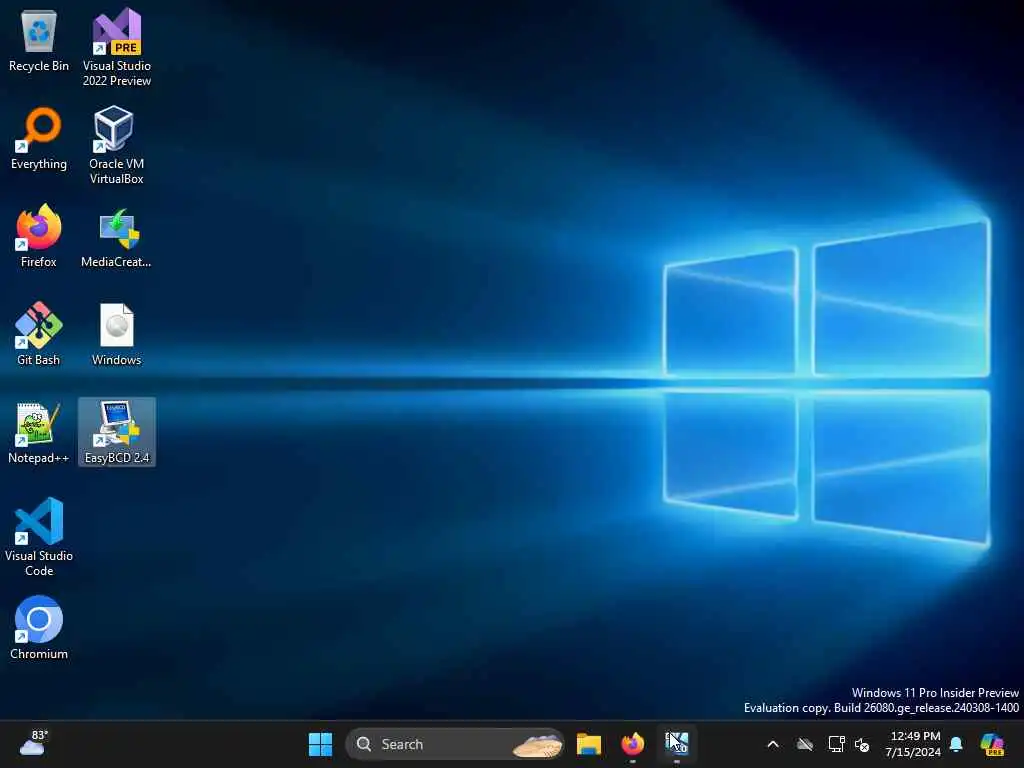Select the EasyBCD 2.4 shortcut

click(117, 432)
